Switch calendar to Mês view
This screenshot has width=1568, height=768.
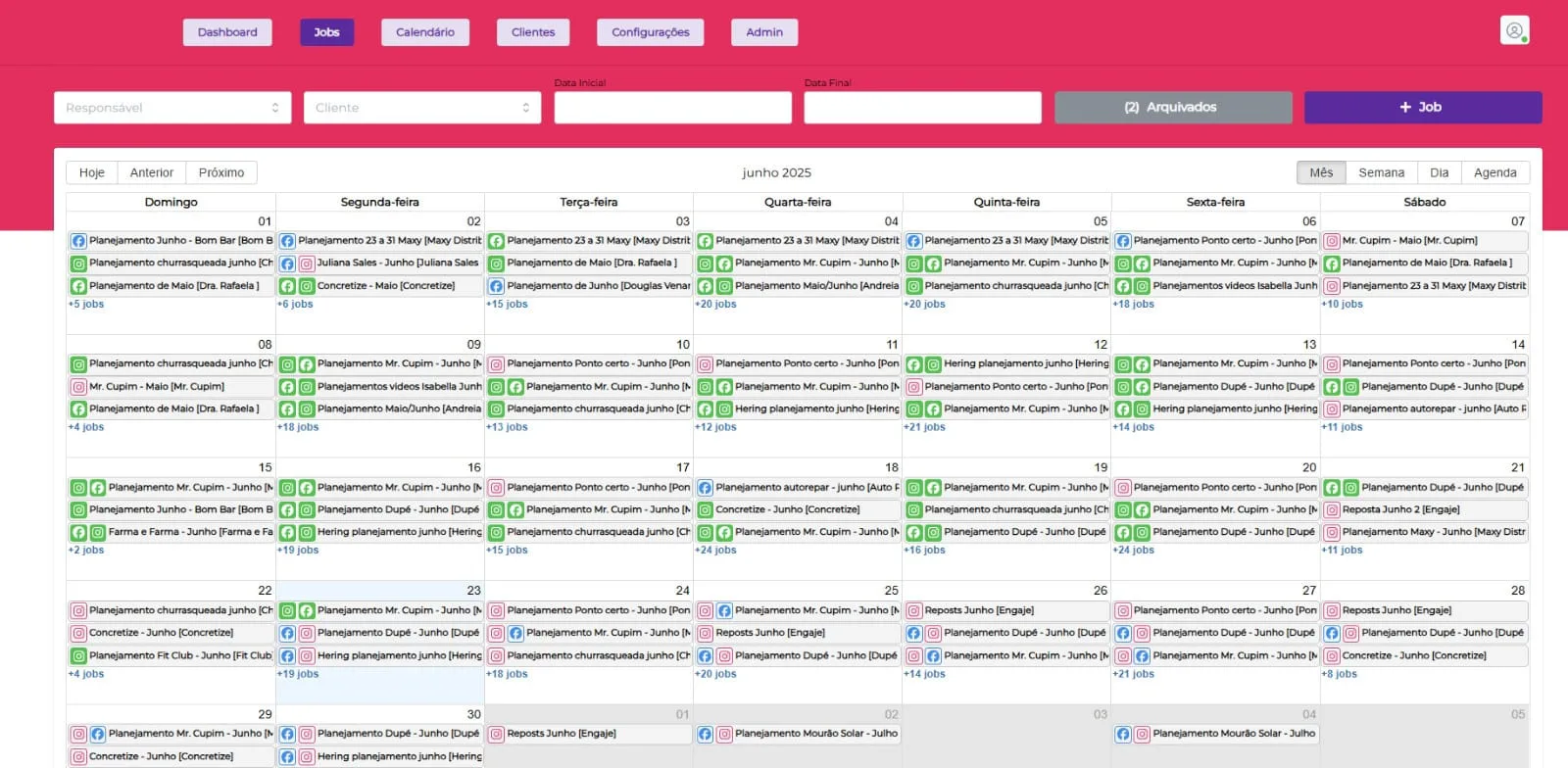coord(1321,172)
